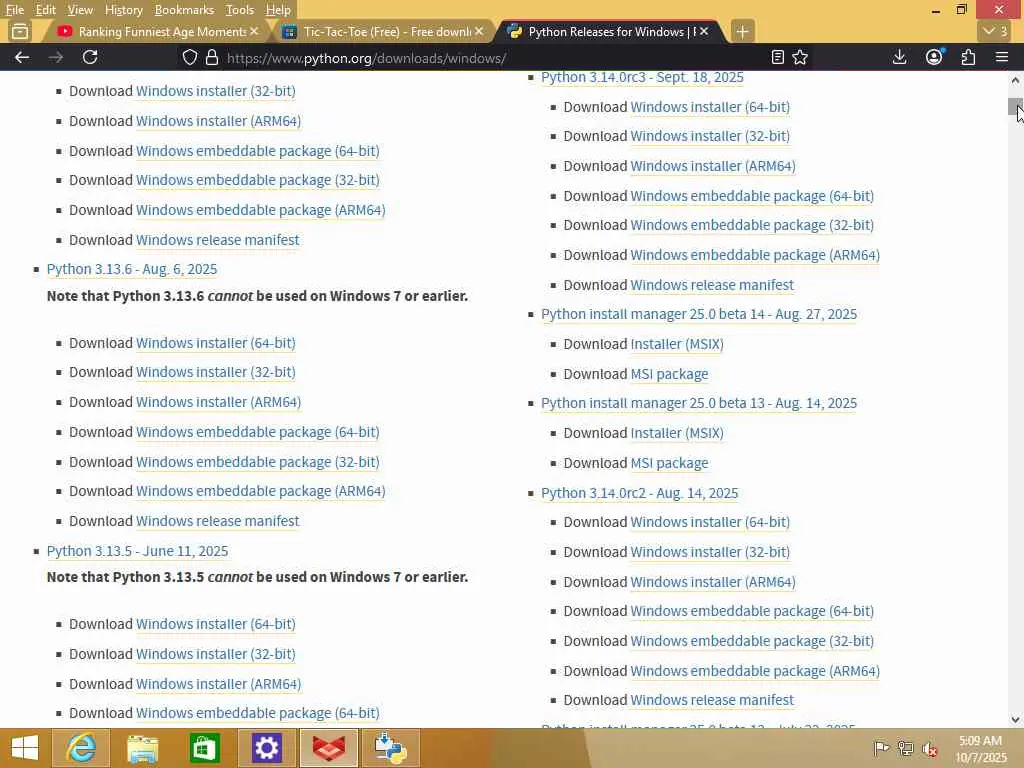
Task: Open Python 3.13.6 - Aug. 6, 2025 release link
Action: (132, 269)
